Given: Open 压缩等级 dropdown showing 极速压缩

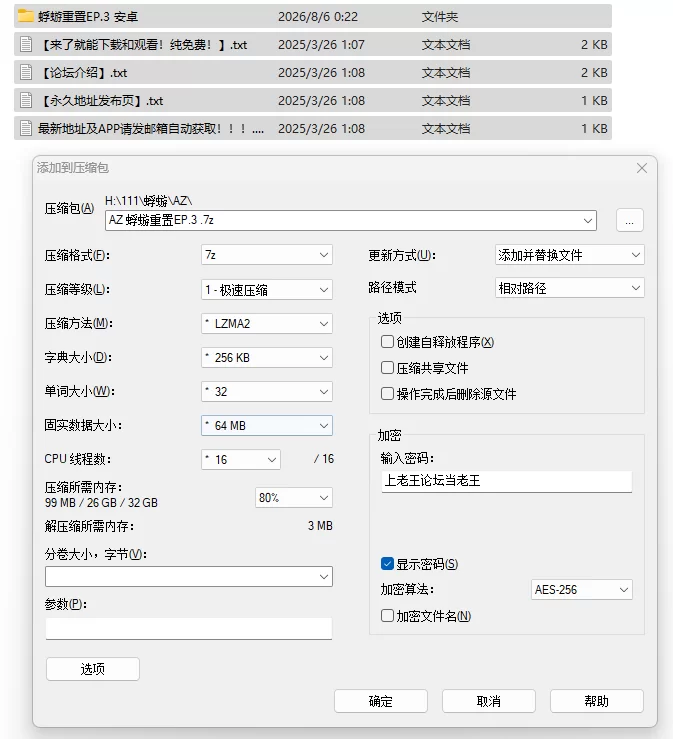Looking at the screenshot, I should click(267, 289).
